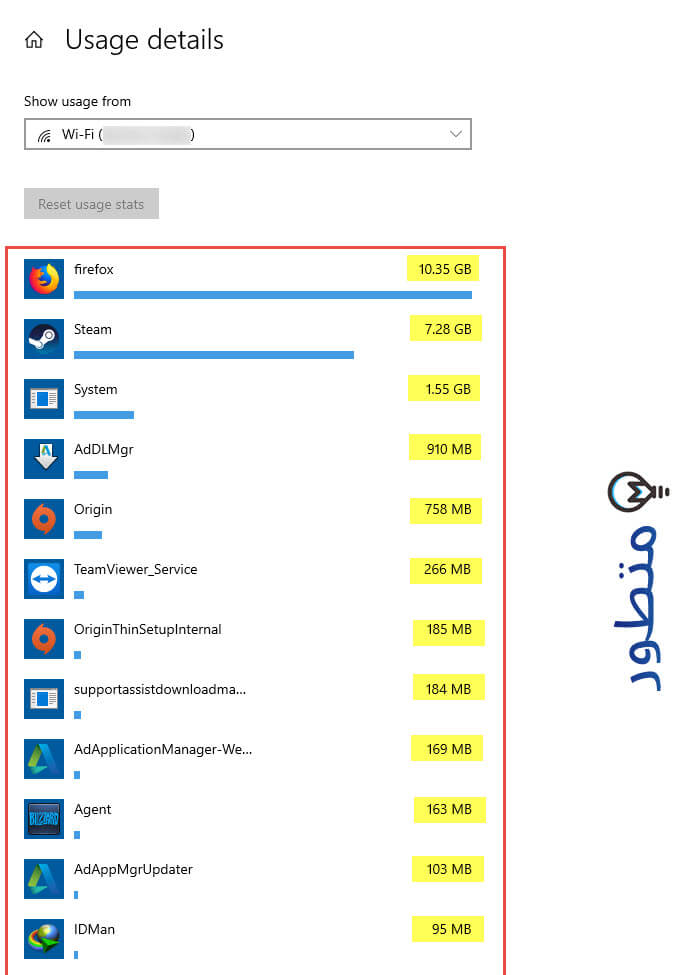
Task: Click the Steam app icon
Action: (44, 339)
